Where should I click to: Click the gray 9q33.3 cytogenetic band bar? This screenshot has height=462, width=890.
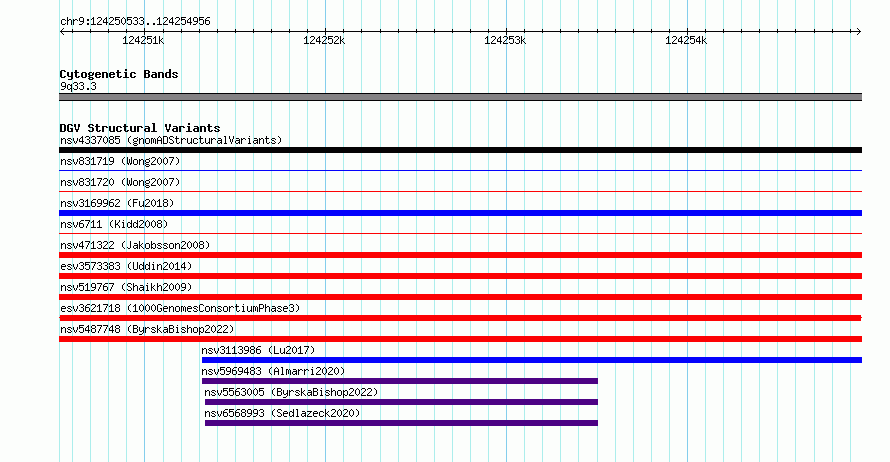click(x=460, y=97)
